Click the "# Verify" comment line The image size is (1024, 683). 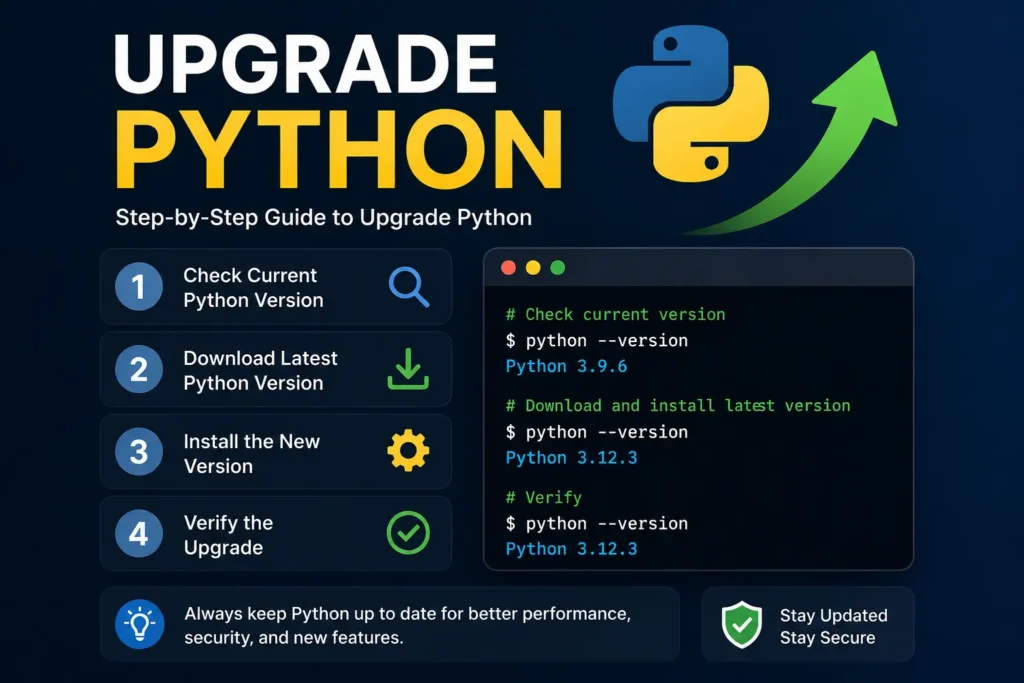point(543,498)
